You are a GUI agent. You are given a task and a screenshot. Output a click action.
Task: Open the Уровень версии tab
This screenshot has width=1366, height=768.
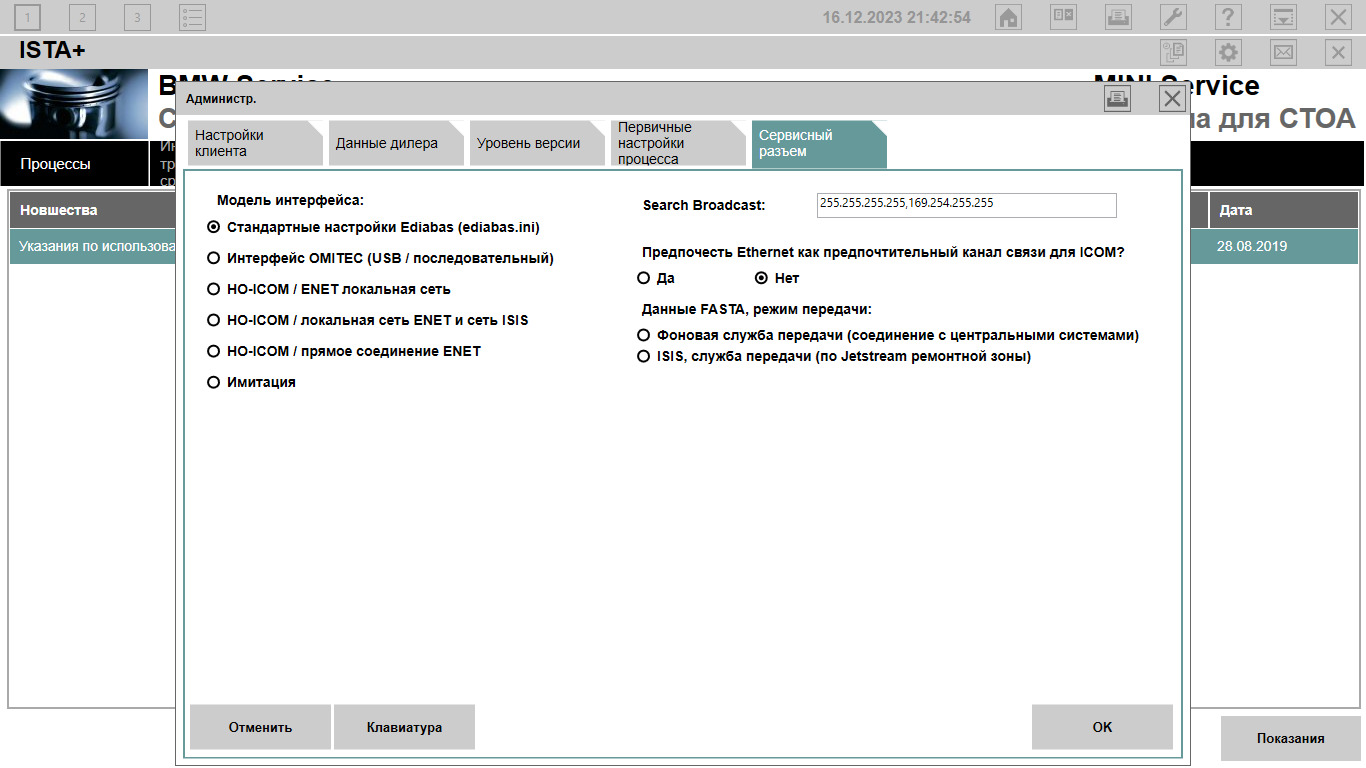pyautogui.click(x=528, y=143)
